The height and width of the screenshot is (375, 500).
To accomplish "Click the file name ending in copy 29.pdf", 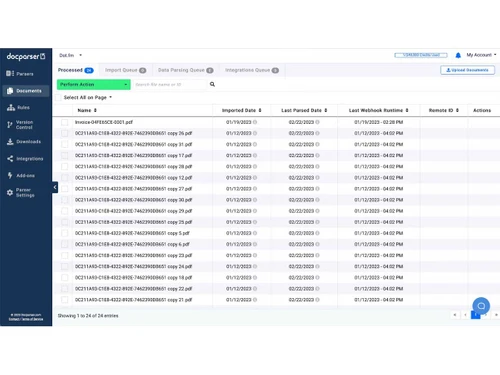I will (x=133, y=211).
